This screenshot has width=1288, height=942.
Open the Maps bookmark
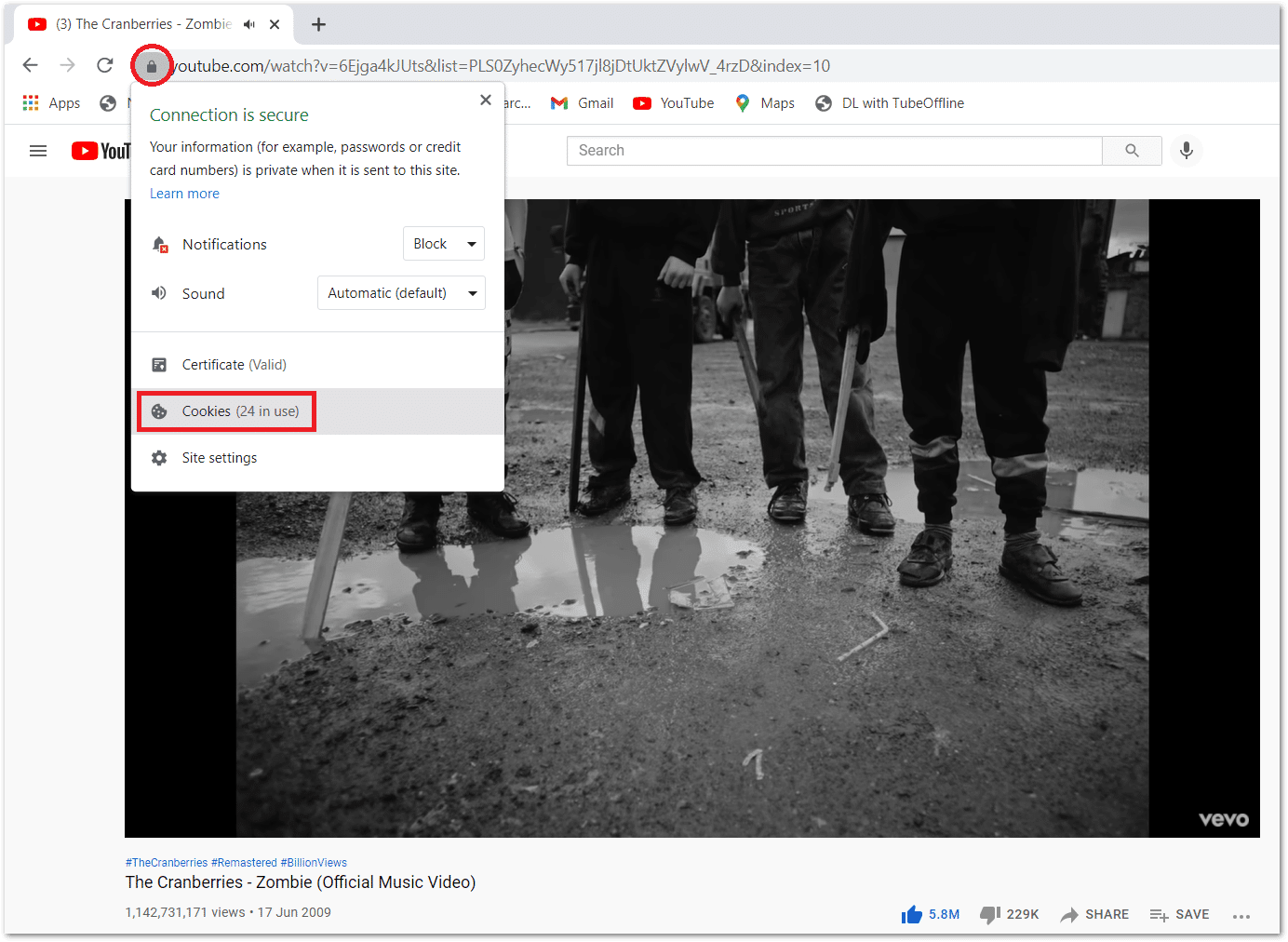(x=764, y=103)
